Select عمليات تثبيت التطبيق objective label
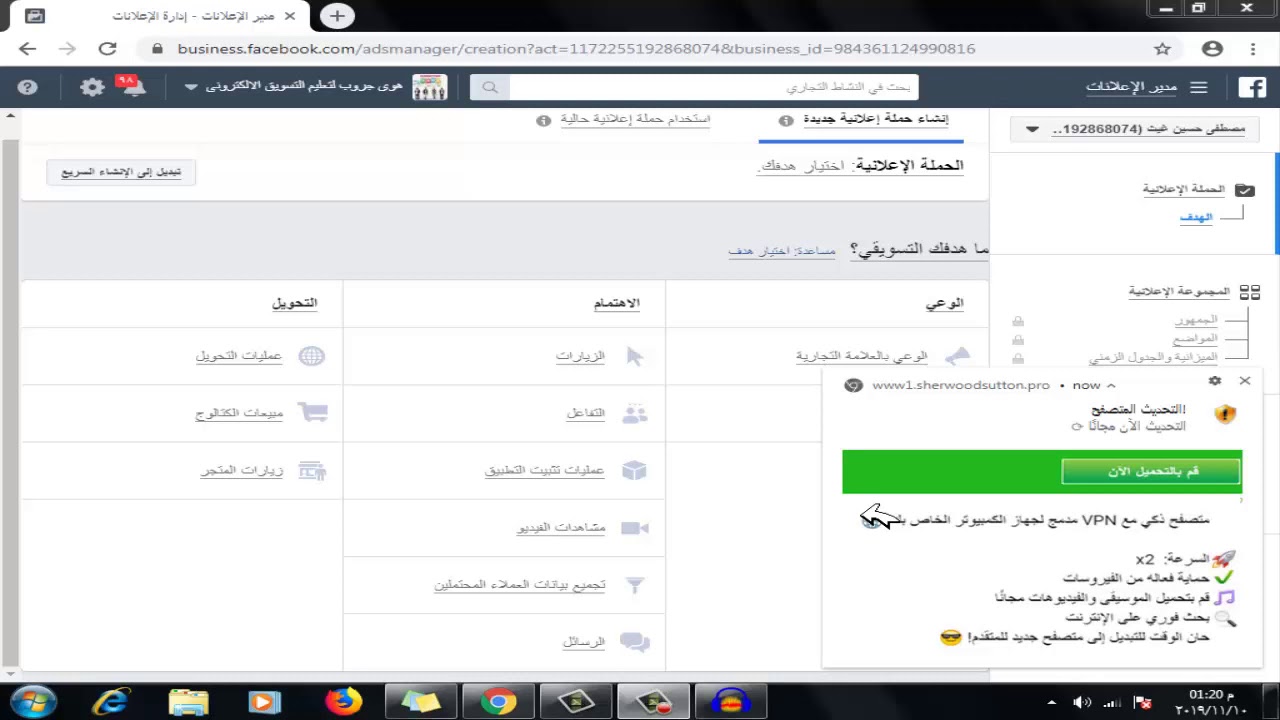 click(x=545, y=470)
